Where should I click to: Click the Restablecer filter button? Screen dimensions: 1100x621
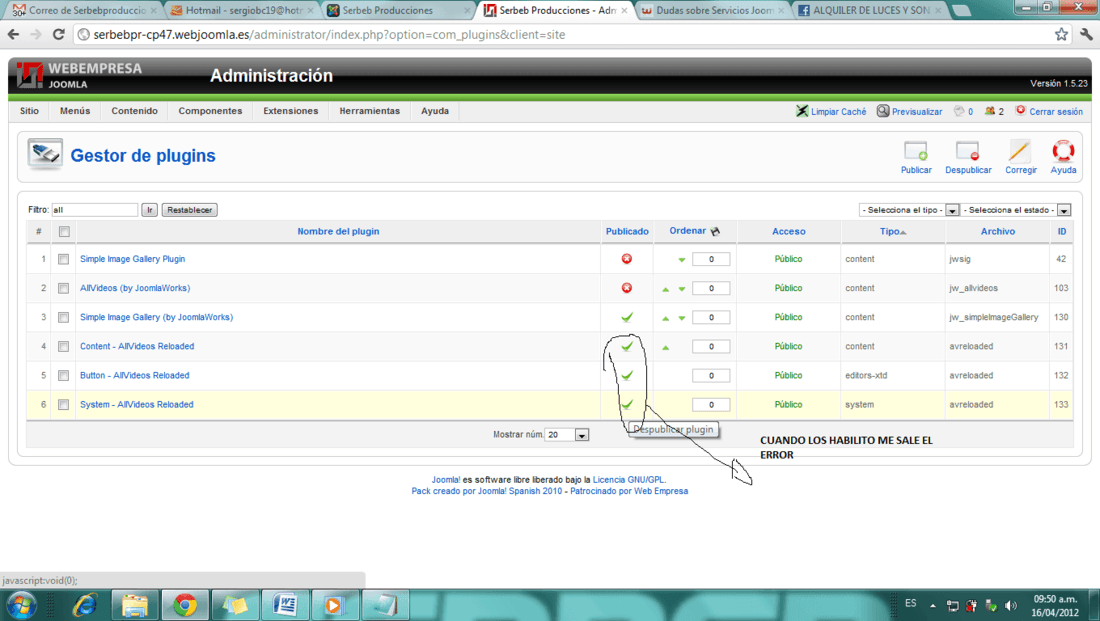(x=189, y=210)
